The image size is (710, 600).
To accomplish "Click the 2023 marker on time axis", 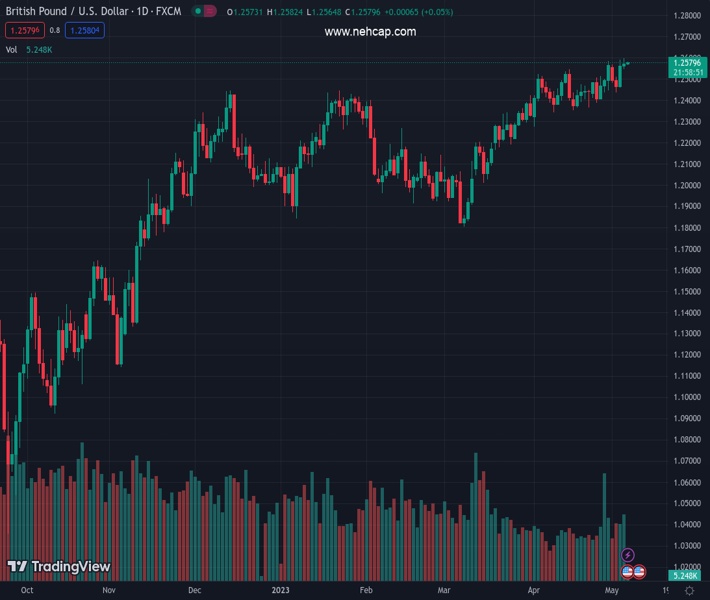I will (282, 591).
